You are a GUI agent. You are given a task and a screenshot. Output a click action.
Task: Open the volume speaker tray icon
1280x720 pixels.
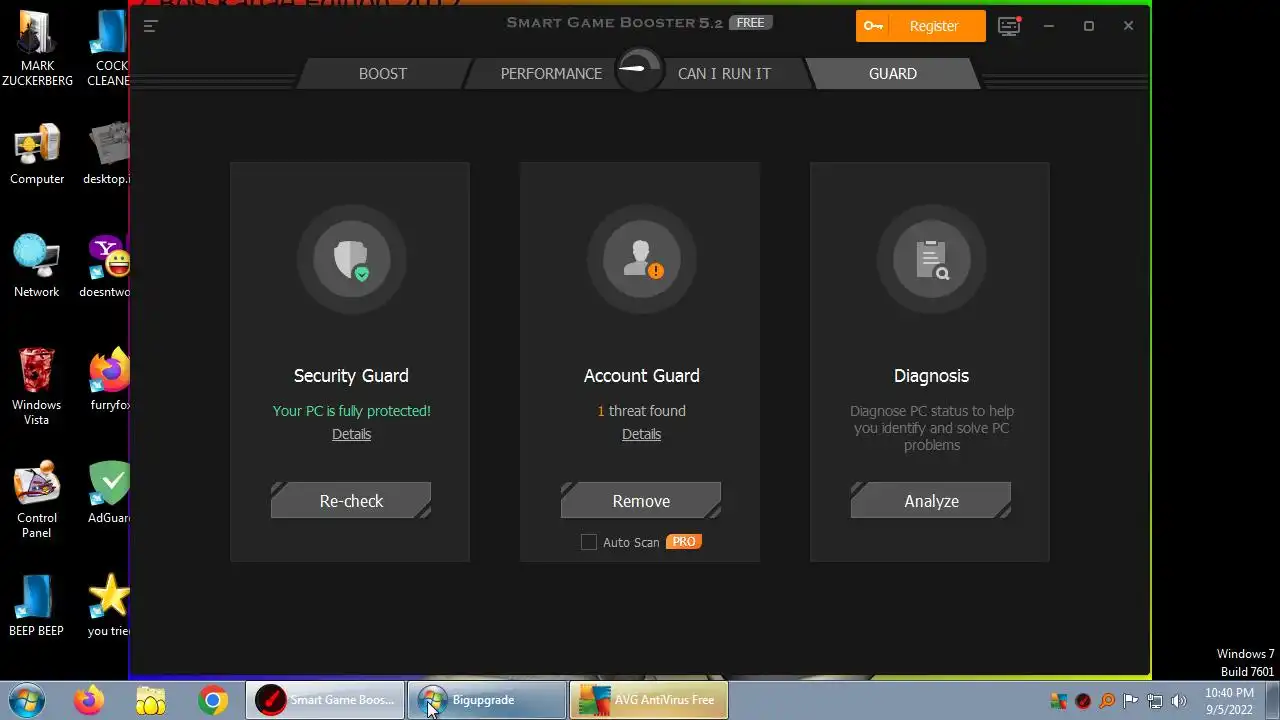tap(1178, 701)
